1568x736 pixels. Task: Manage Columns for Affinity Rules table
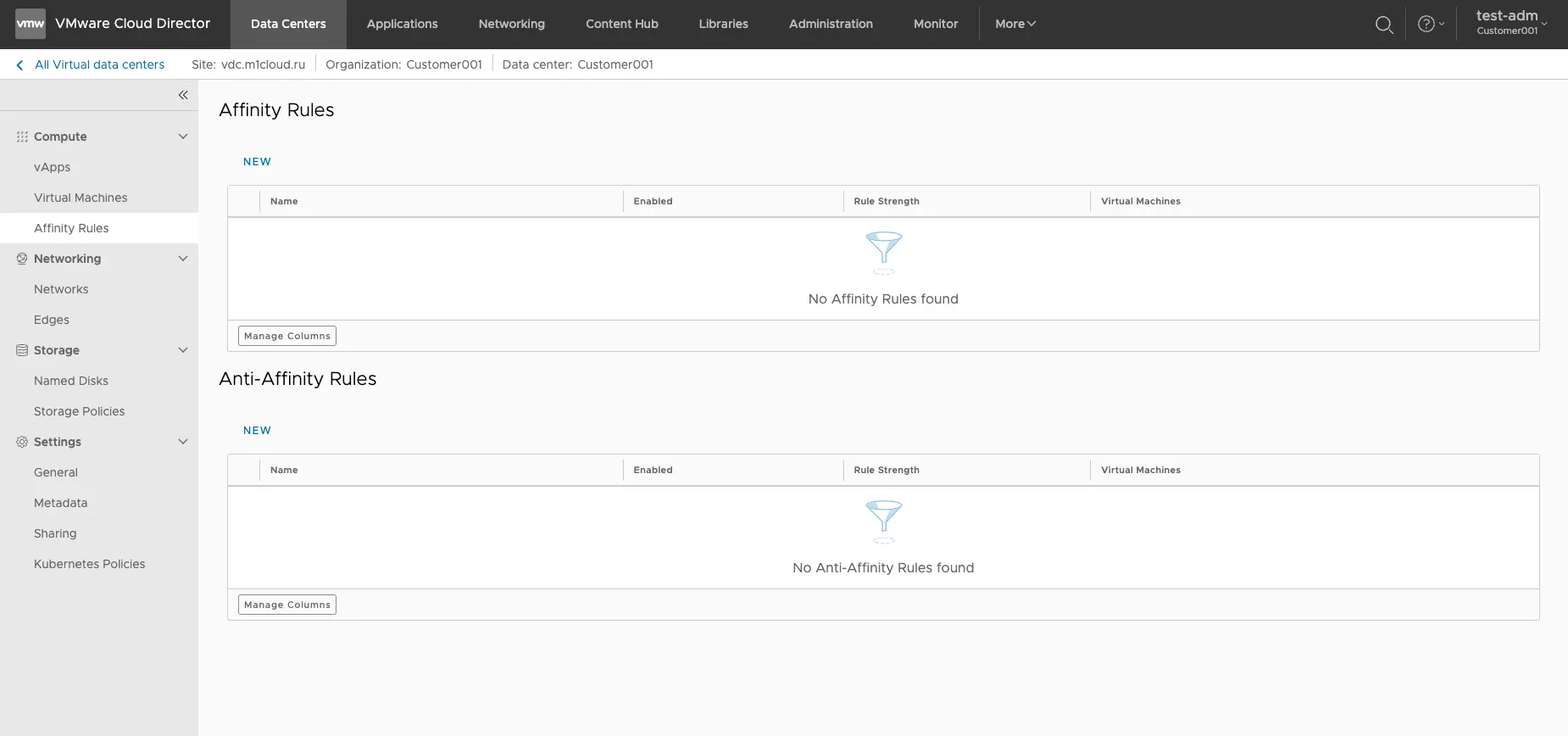(x=287, y=336)
